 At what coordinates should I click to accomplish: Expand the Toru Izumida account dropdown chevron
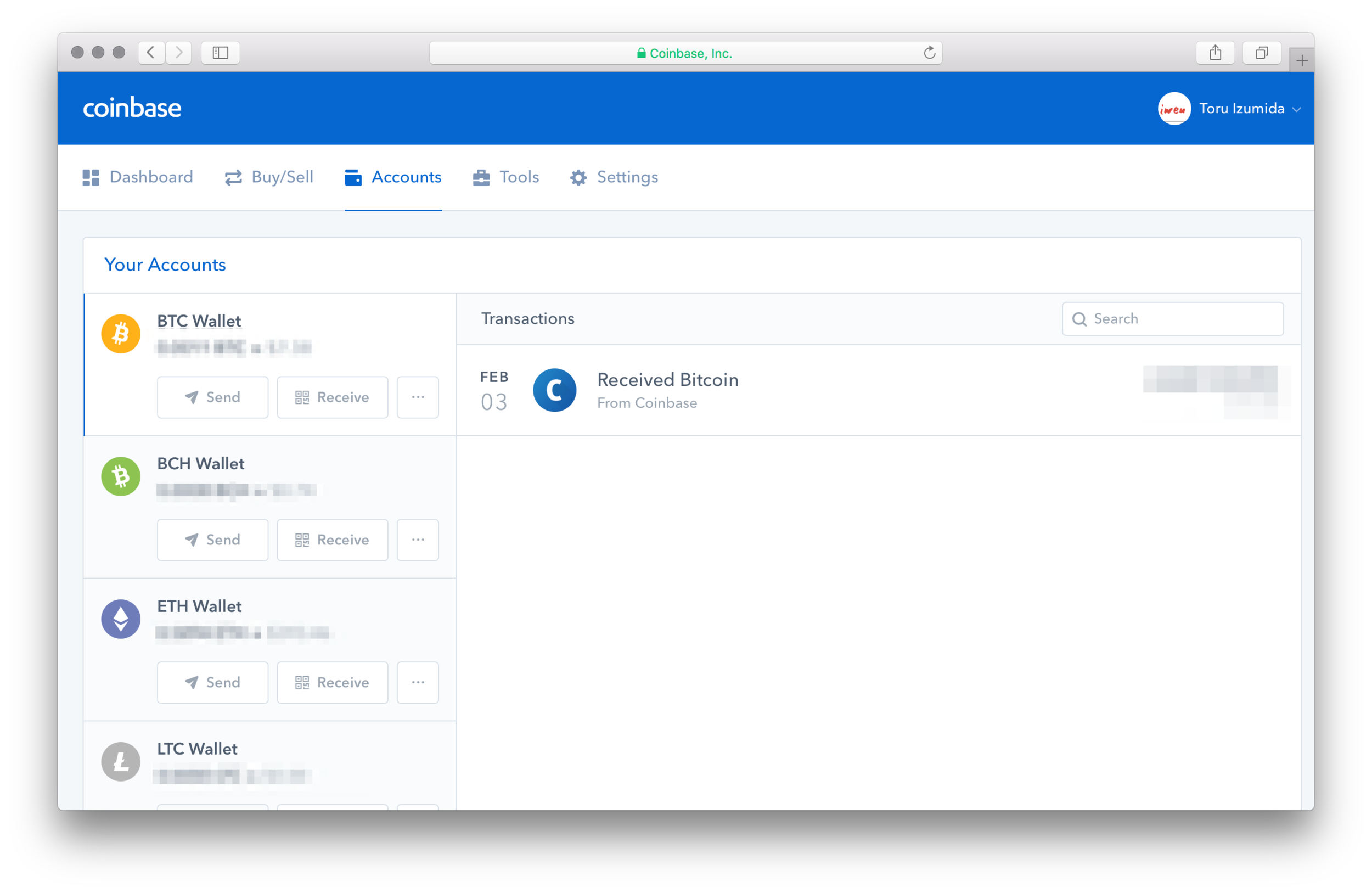(1296, 110)
